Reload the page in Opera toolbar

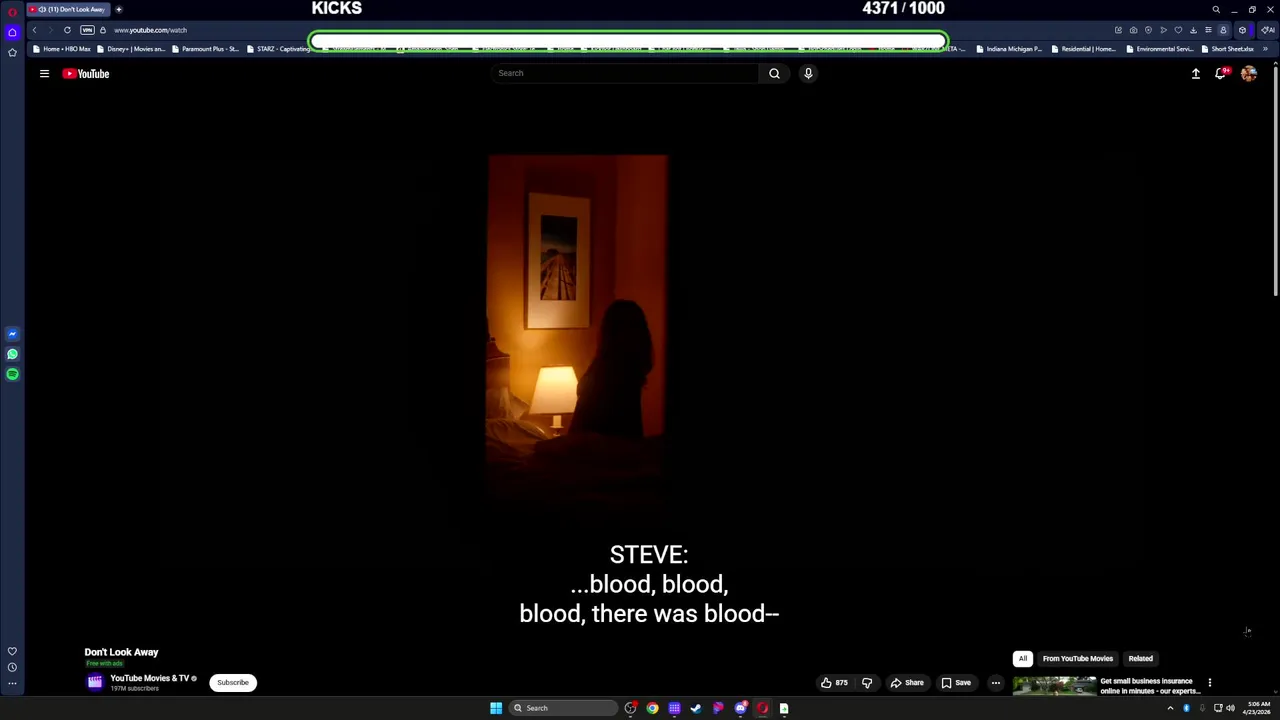click(67, 30)
